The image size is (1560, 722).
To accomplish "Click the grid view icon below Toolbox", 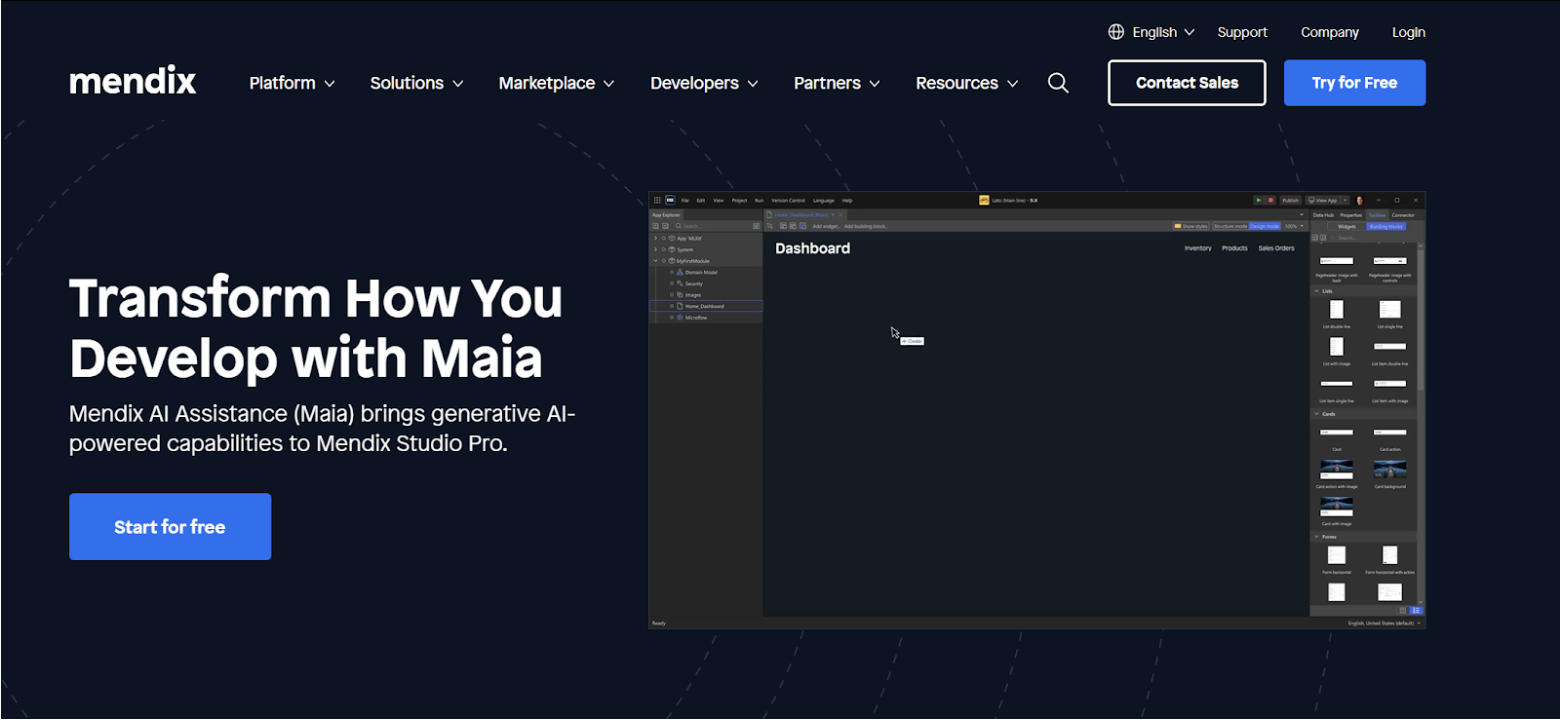I will tap(1403, 610).
